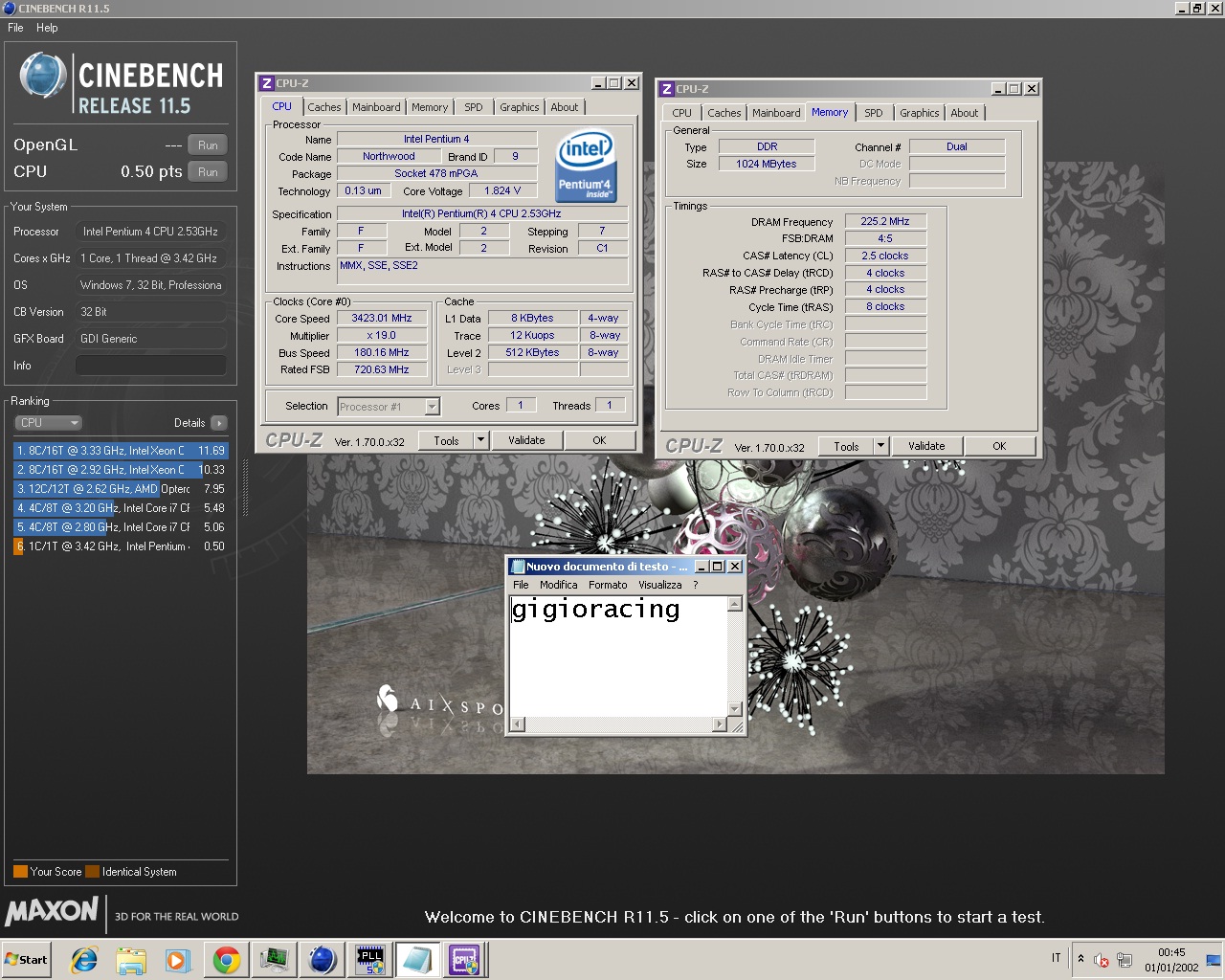Viewport: 1225px width, 980px height.
Task: Switch to the Notepad taskbar icon
Action: (x=417, y=960)
